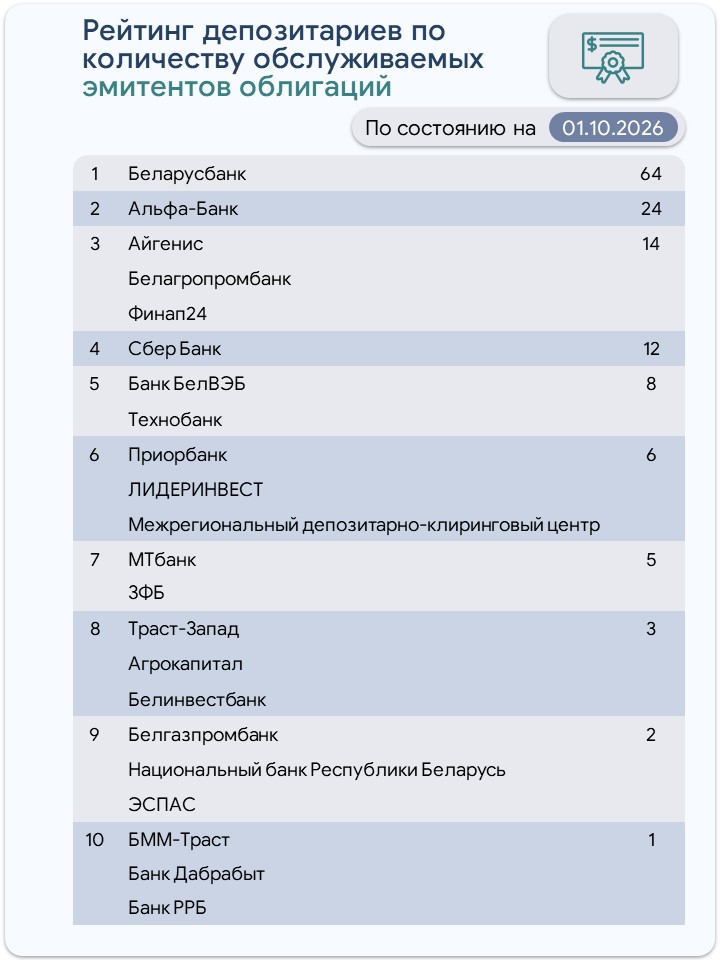Click the 'Банк РРБ' entry
Screen dimensions: 720x960
(x=167, y=907)
